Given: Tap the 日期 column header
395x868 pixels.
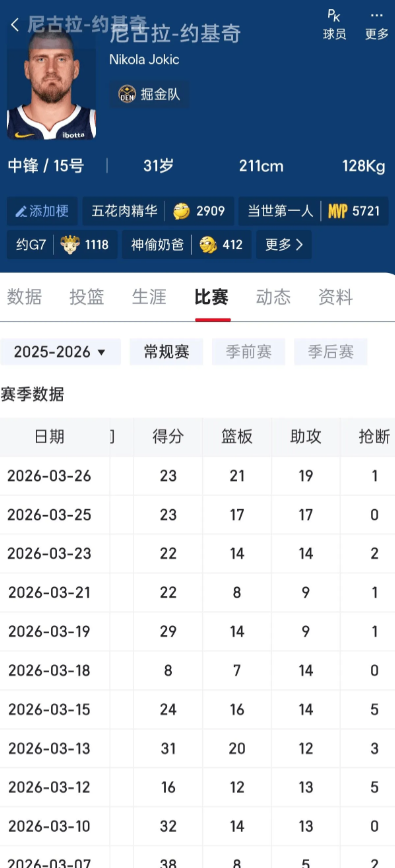Looking at the screenshot, I should tap(50, 437).
